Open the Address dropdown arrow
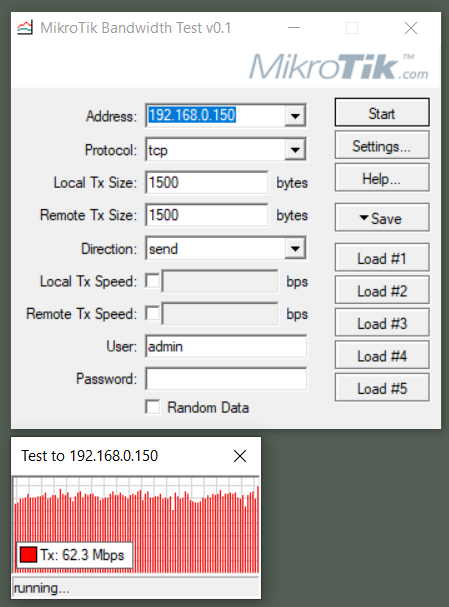Image resolution: width=449 pixels, height=607 pixels. pyautogui.click(x=295, y=115)
